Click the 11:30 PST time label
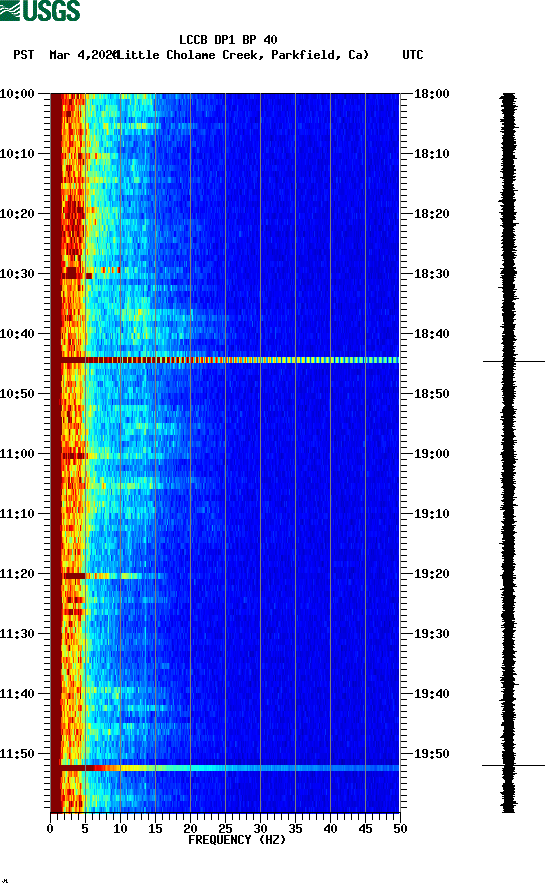The image size is (552, 892). pyautogui.click(x=17, y=634)
